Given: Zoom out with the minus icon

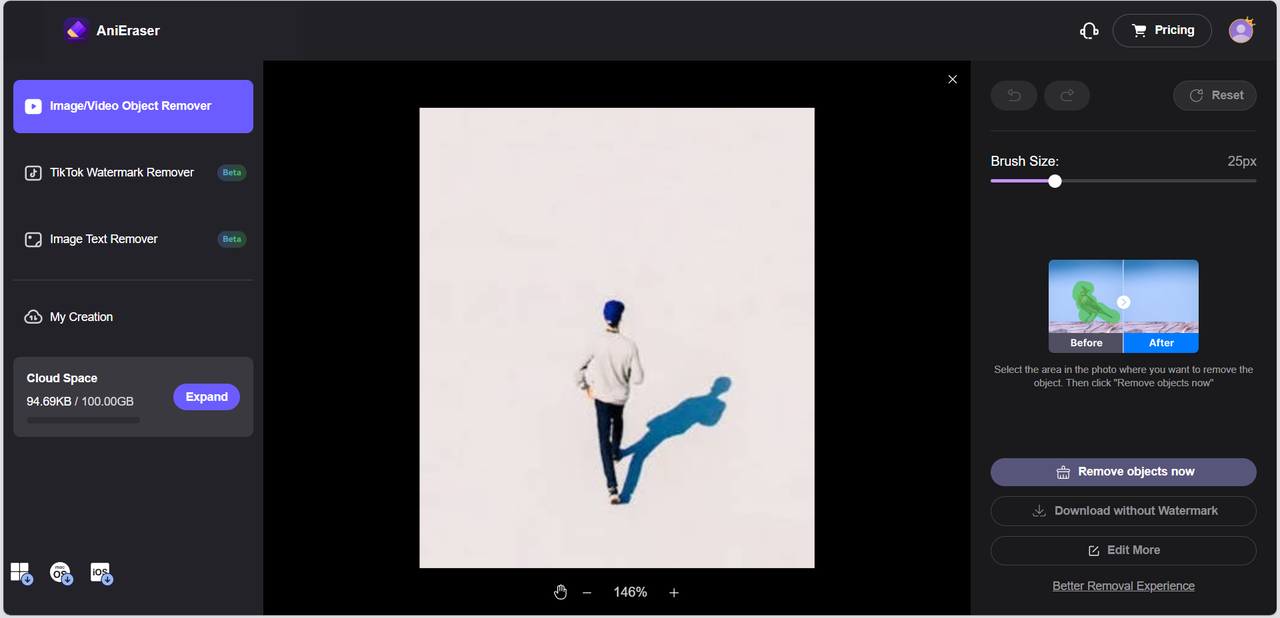Looking at the screenshot, I should (587, 593).
